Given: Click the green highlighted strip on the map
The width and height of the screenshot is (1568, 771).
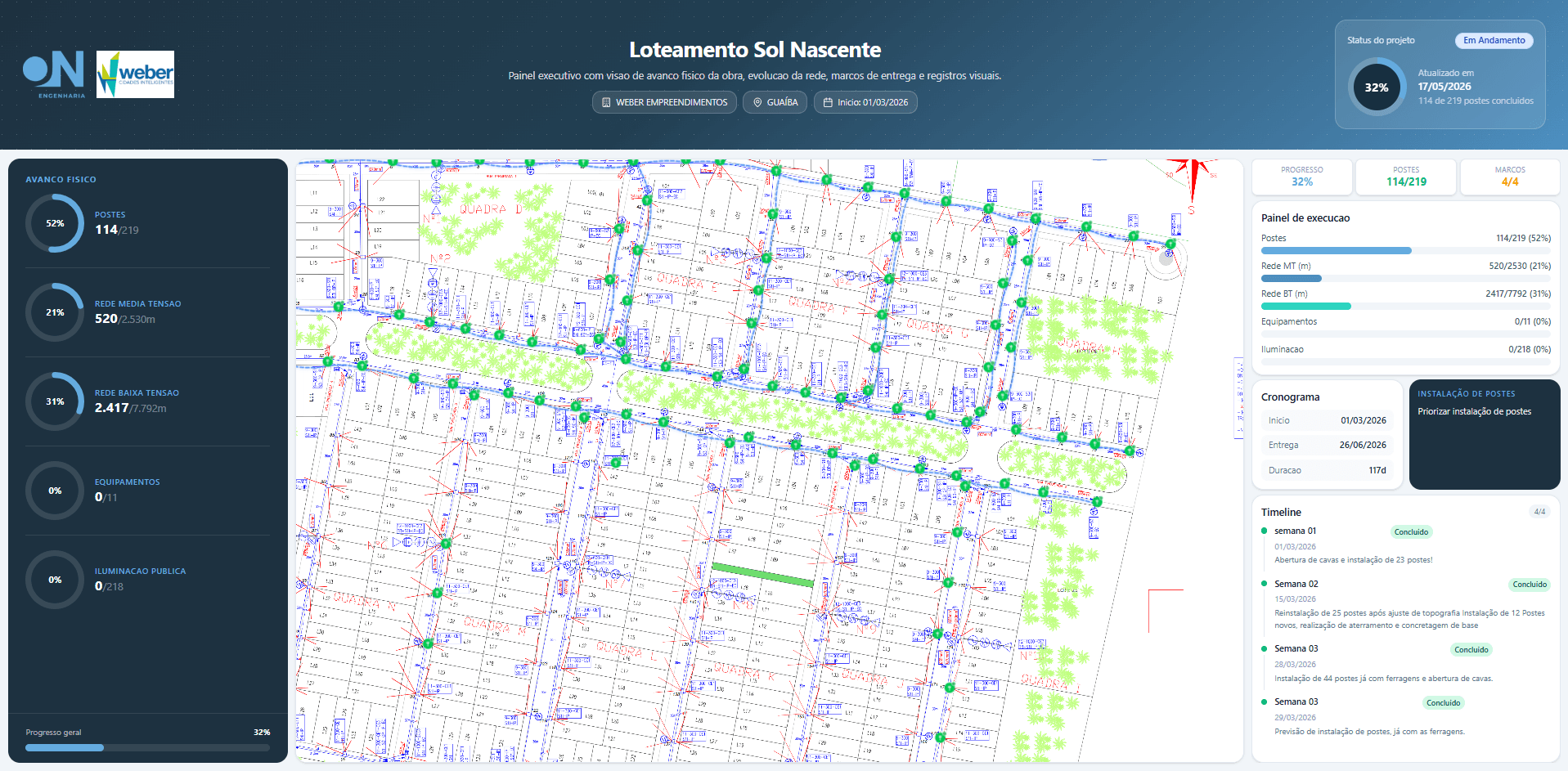Looking at the screenshot, I should pyautogui.click(x=763, y=575).
